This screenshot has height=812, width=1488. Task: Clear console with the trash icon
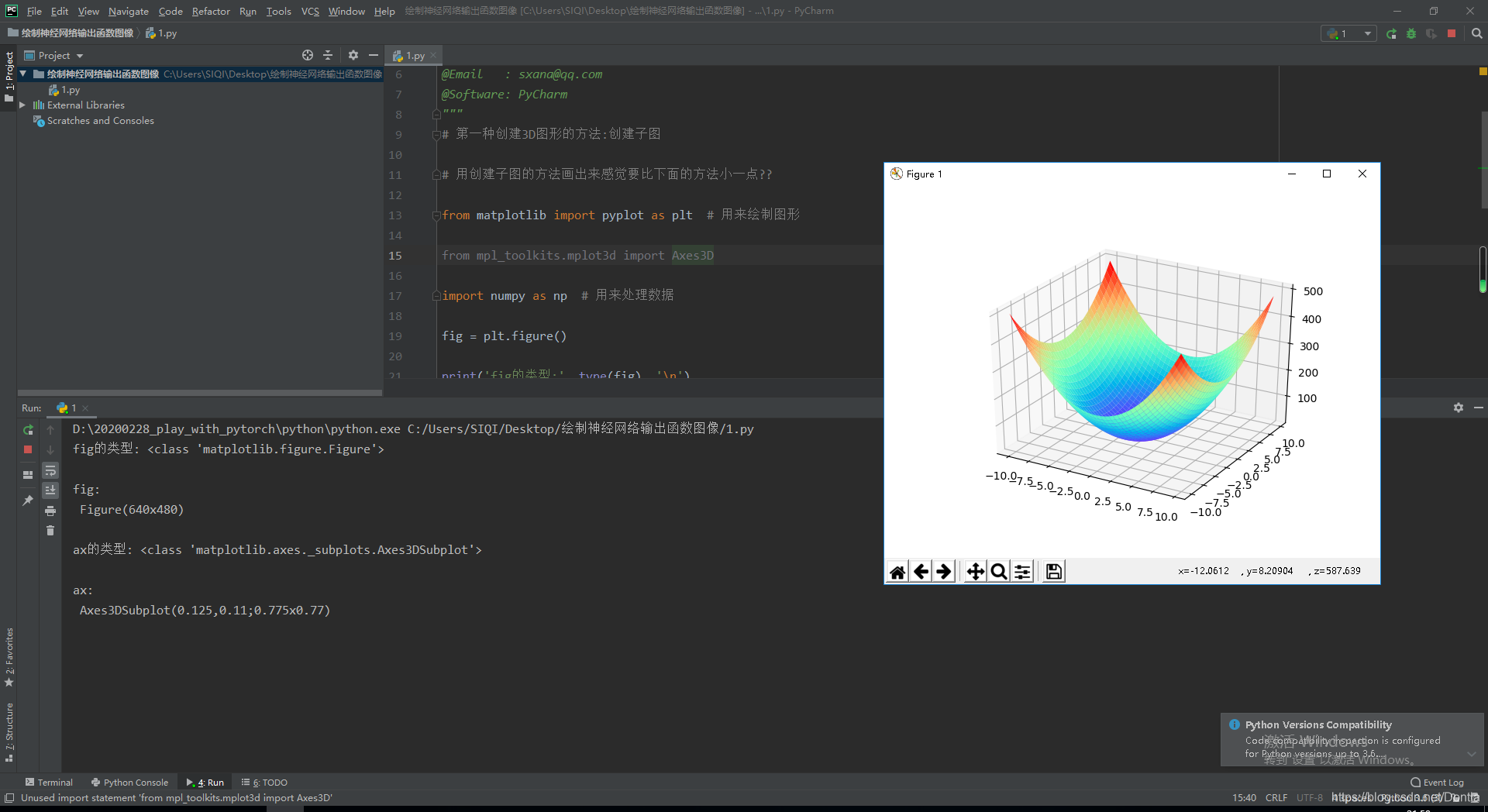point(50,530)
